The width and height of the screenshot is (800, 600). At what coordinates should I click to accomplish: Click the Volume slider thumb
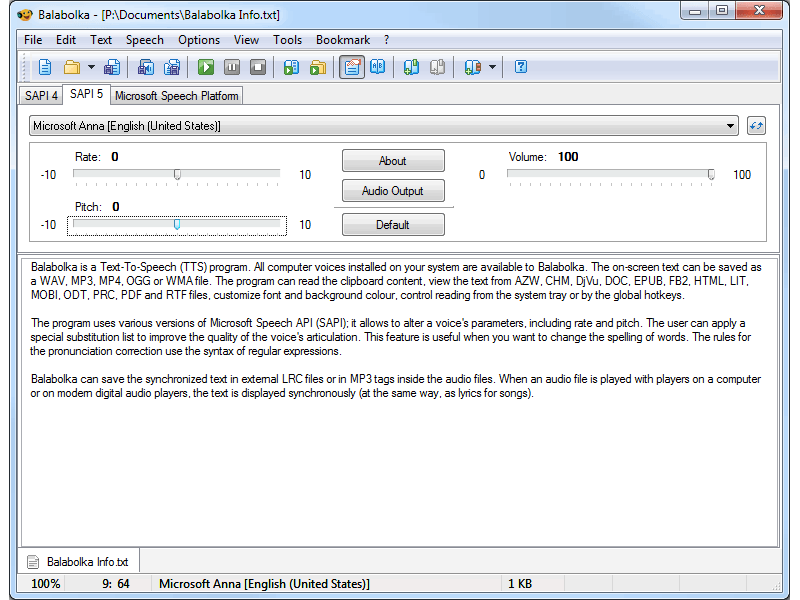tap(711, 174)
